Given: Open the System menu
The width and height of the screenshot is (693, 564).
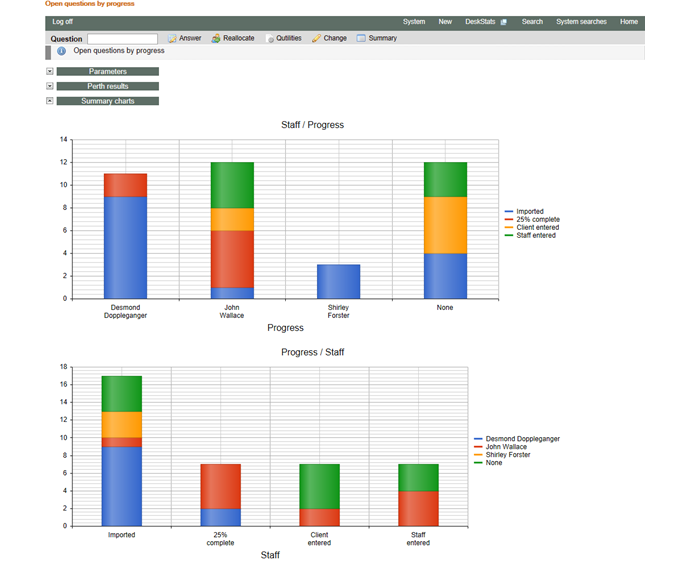Looking at the screenshot, I should [414, 22].
